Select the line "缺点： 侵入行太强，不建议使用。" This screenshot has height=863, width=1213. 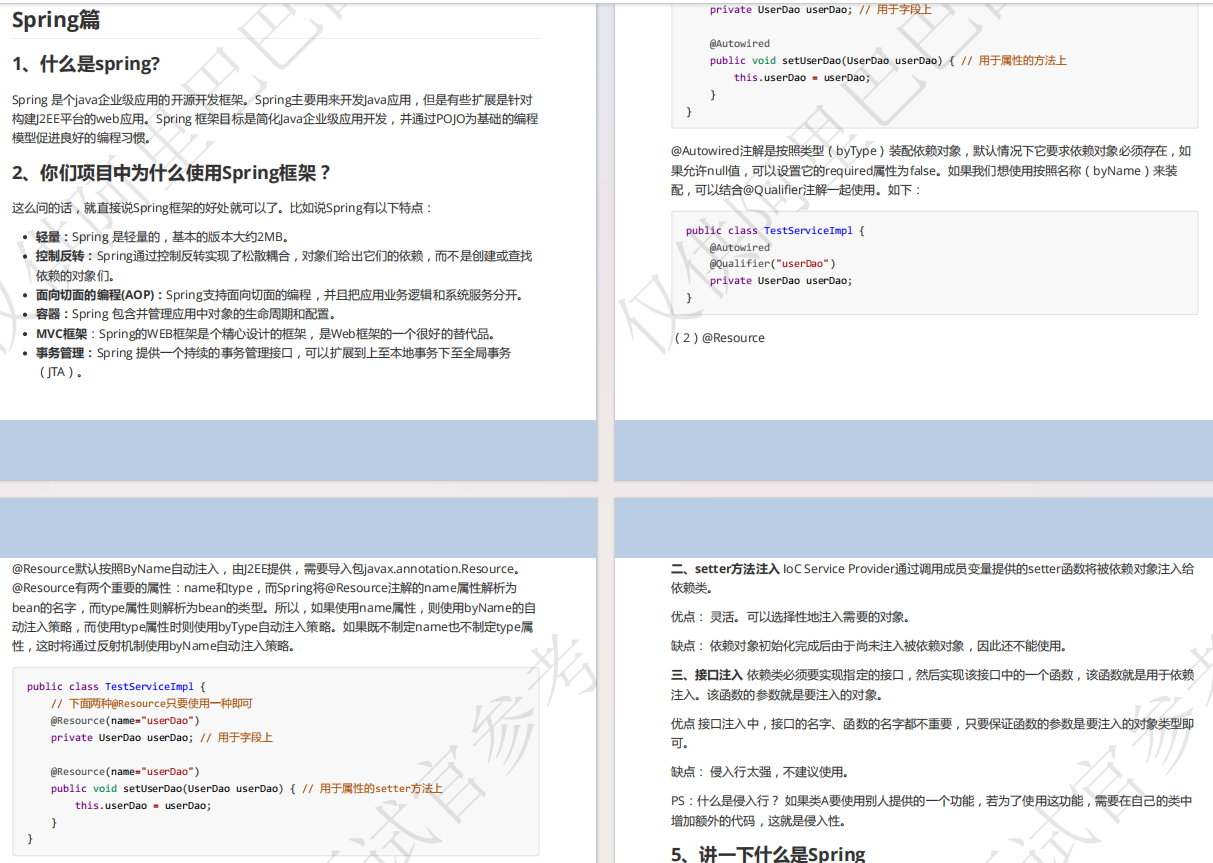[x=760, y=772]
